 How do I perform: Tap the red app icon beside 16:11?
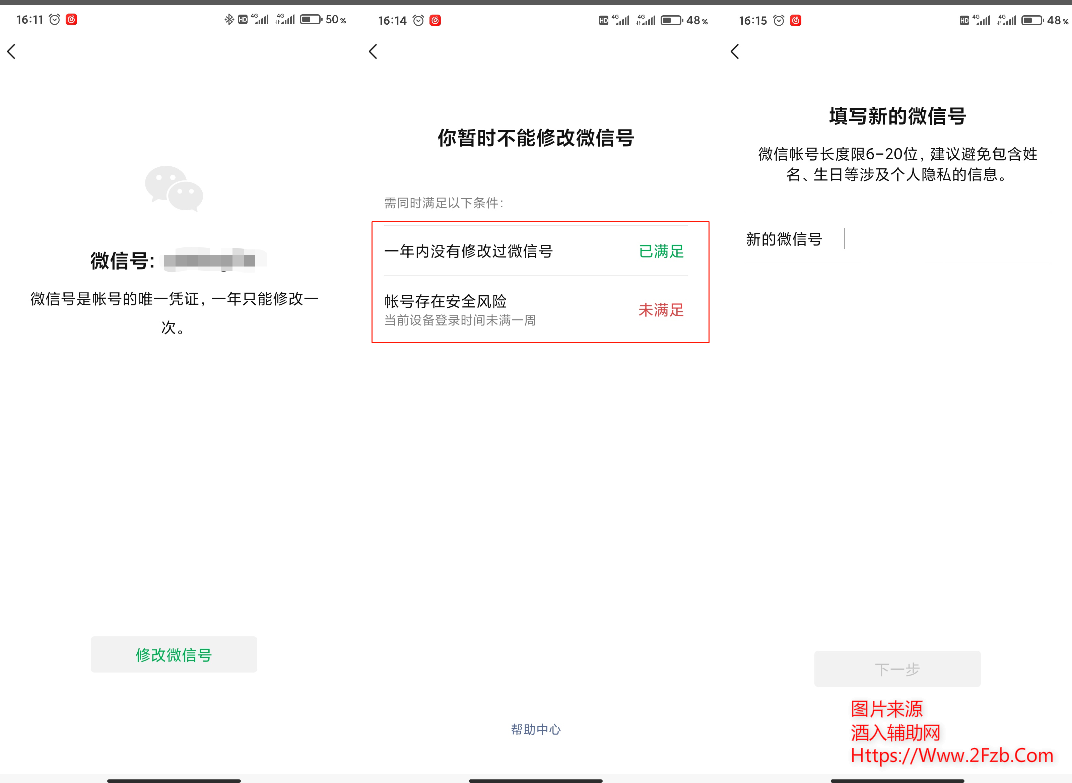(x=72, y=20)
